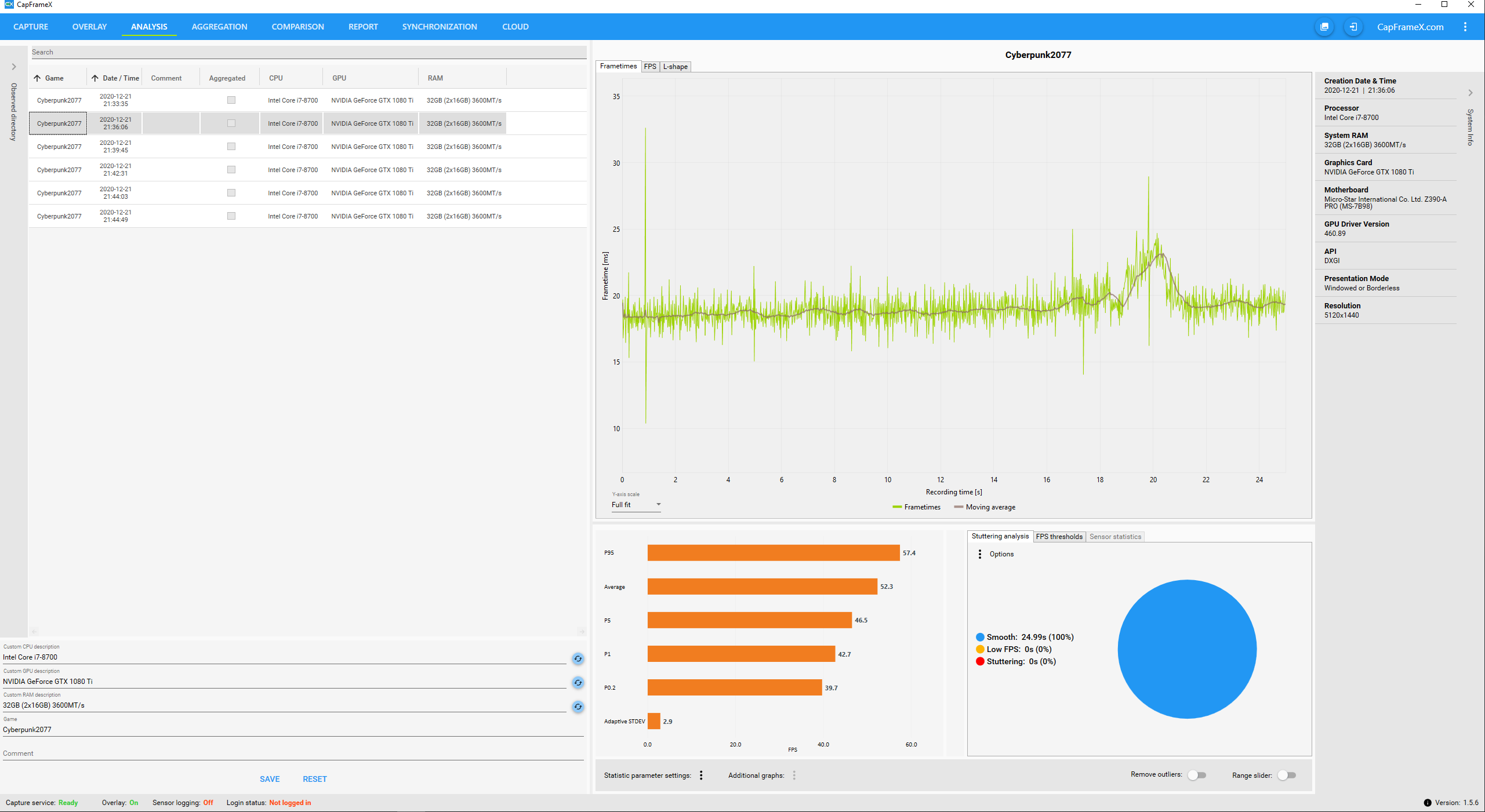Open the CapFrameX.com link
The width and height of the screenshot is (1485, 812).
[1410, 27]
